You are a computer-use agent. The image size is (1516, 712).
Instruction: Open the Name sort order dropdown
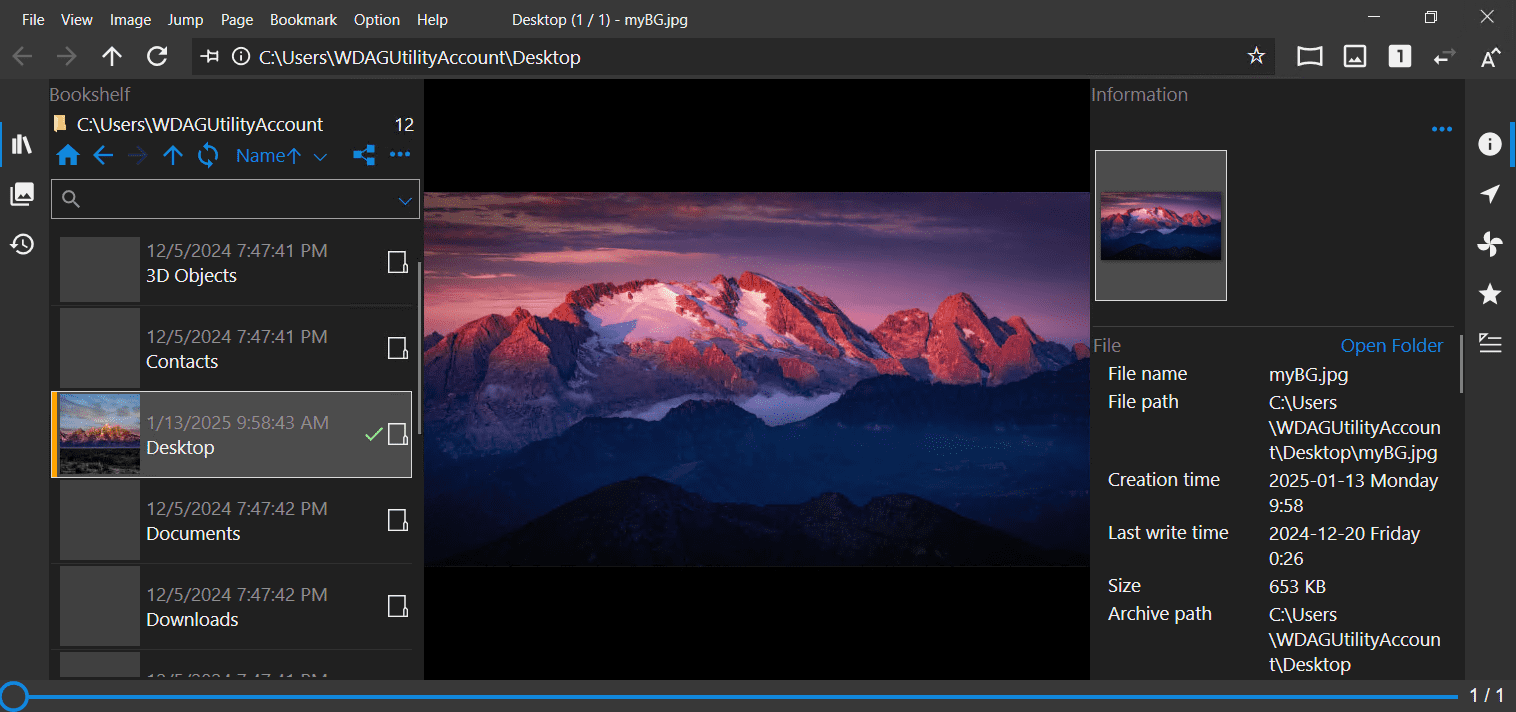tap(281, 155)
